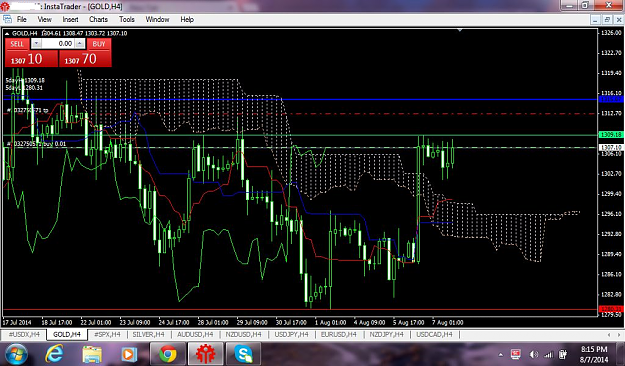This screenshot has height=366, width=625.
Task: Click the 8:15 PM taskbar clock
Action: 594,350
